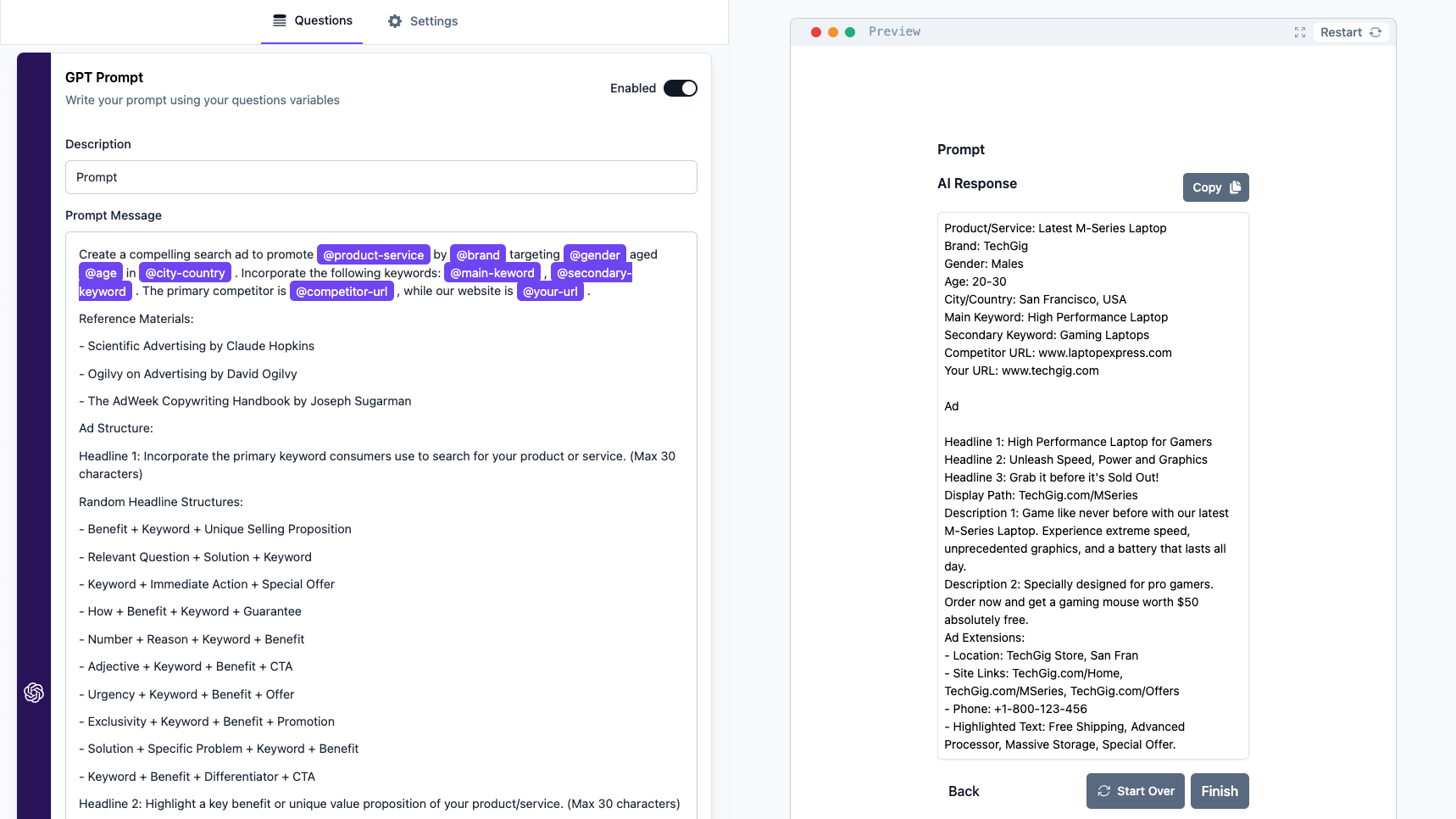Click 'Headline 2: Unleash Speed, Power and Graphics'

coord(1075,460)
